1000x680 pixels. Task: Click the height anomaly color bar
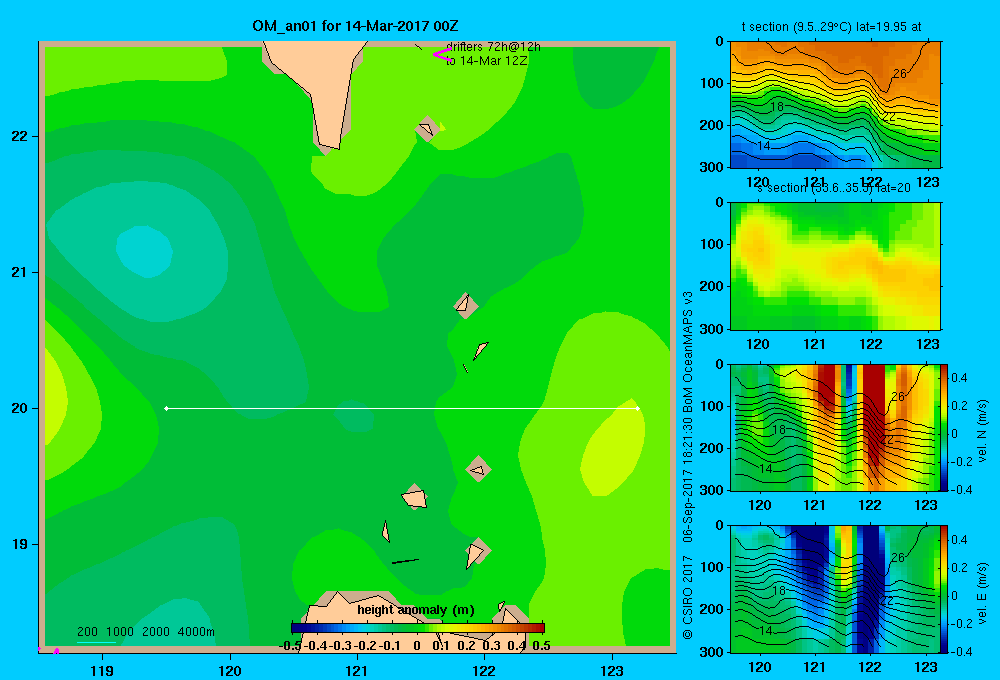click(418, 628)
